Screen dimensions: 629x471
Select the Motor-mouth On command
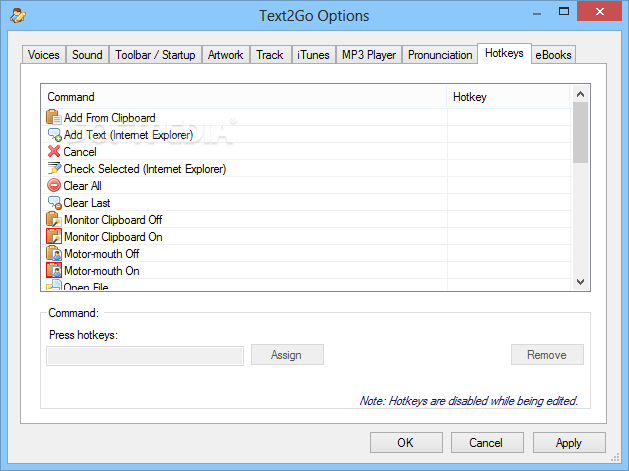[x=306, y=271]
